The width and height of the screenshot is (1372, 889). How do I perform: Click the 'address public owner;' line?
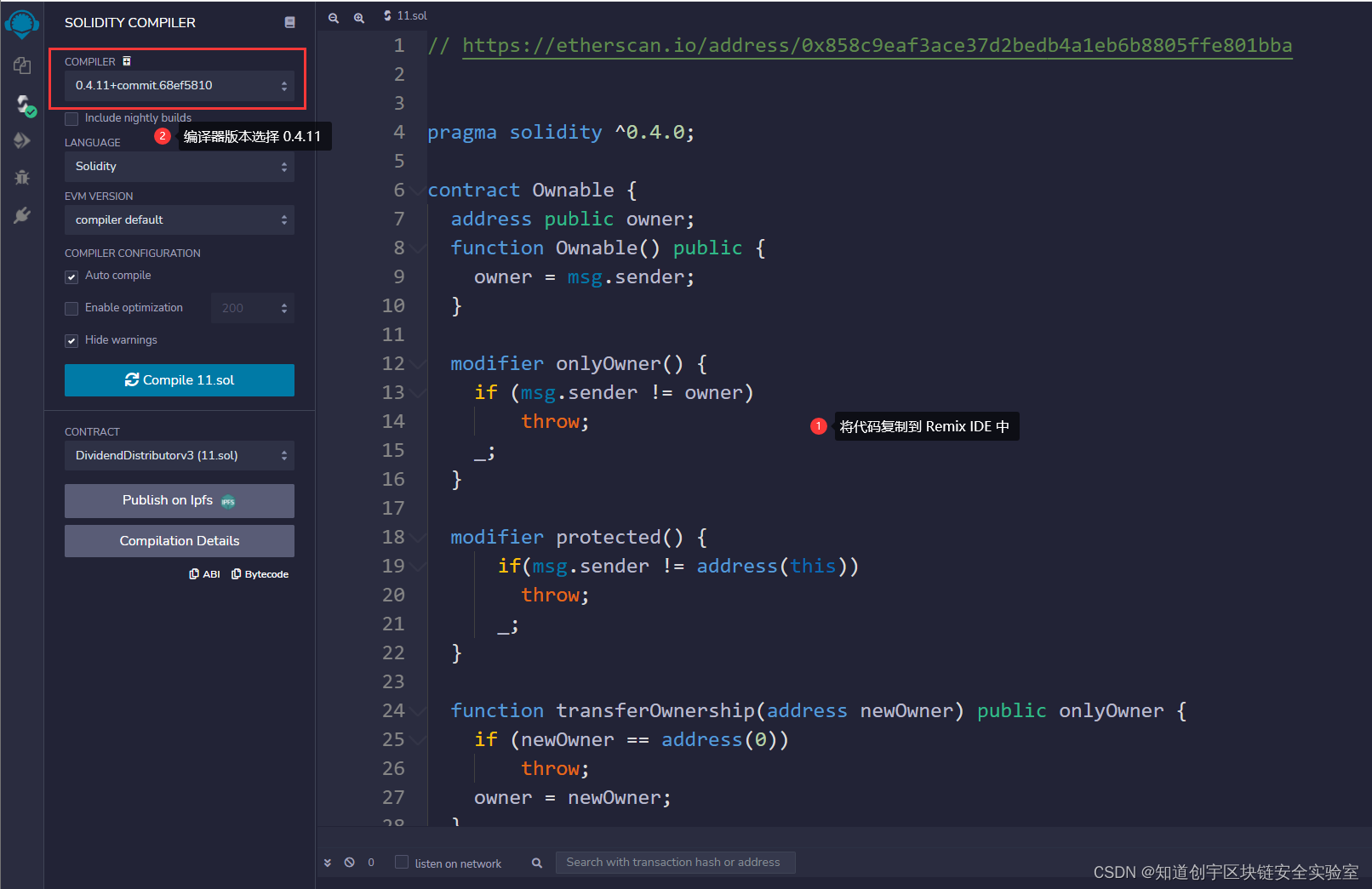tap(572, 219)
